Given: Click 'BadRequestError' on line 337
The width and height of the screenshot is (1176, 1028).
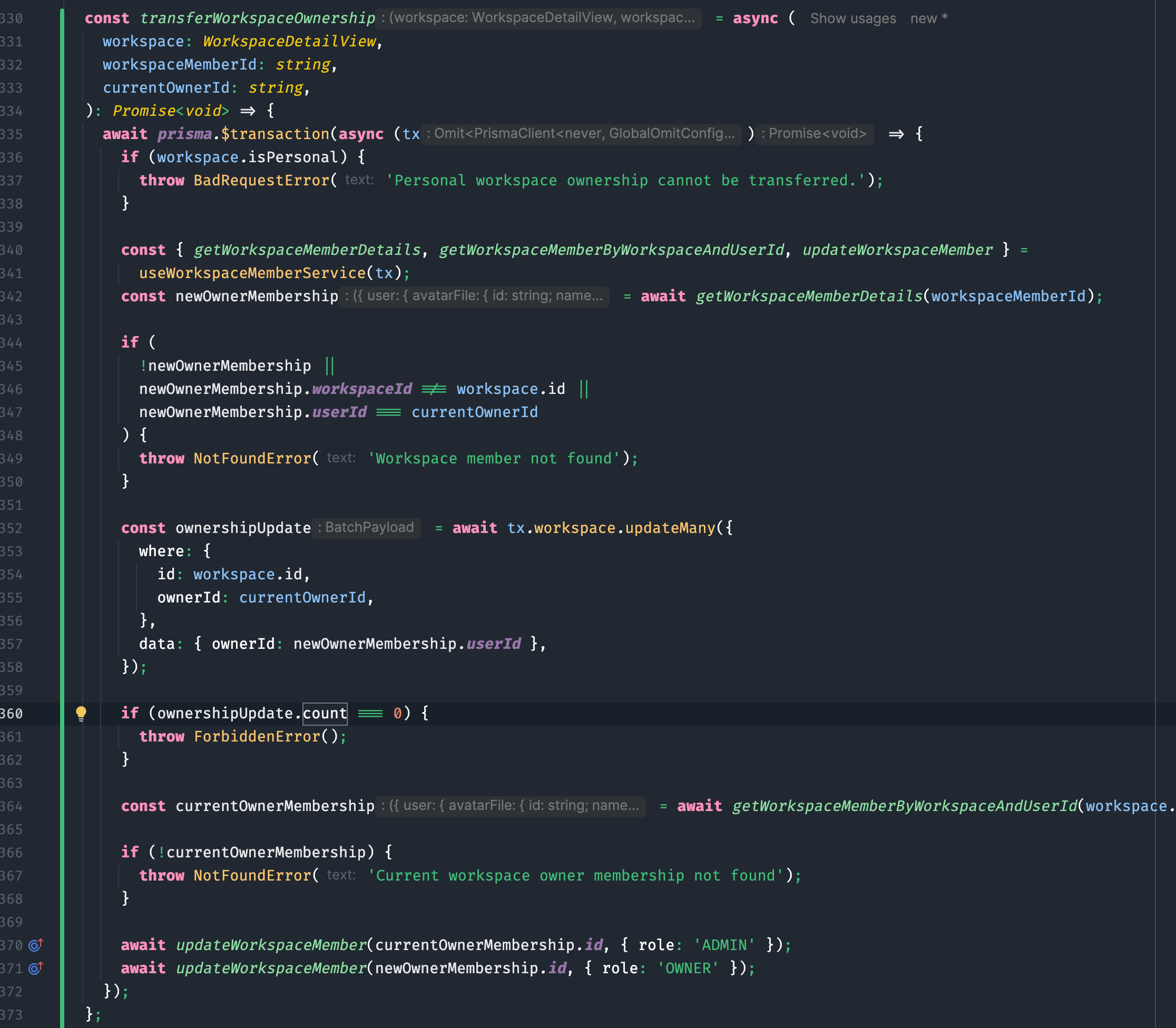Looking at the screenshot, I should point(261,180).
